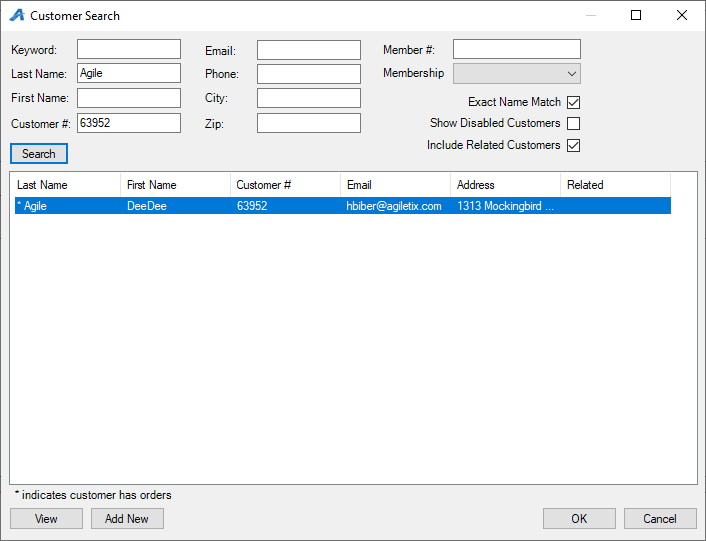The image size is (706, 541).
Task: Click the Agile app logo in title bar
Action: point(17,15)
